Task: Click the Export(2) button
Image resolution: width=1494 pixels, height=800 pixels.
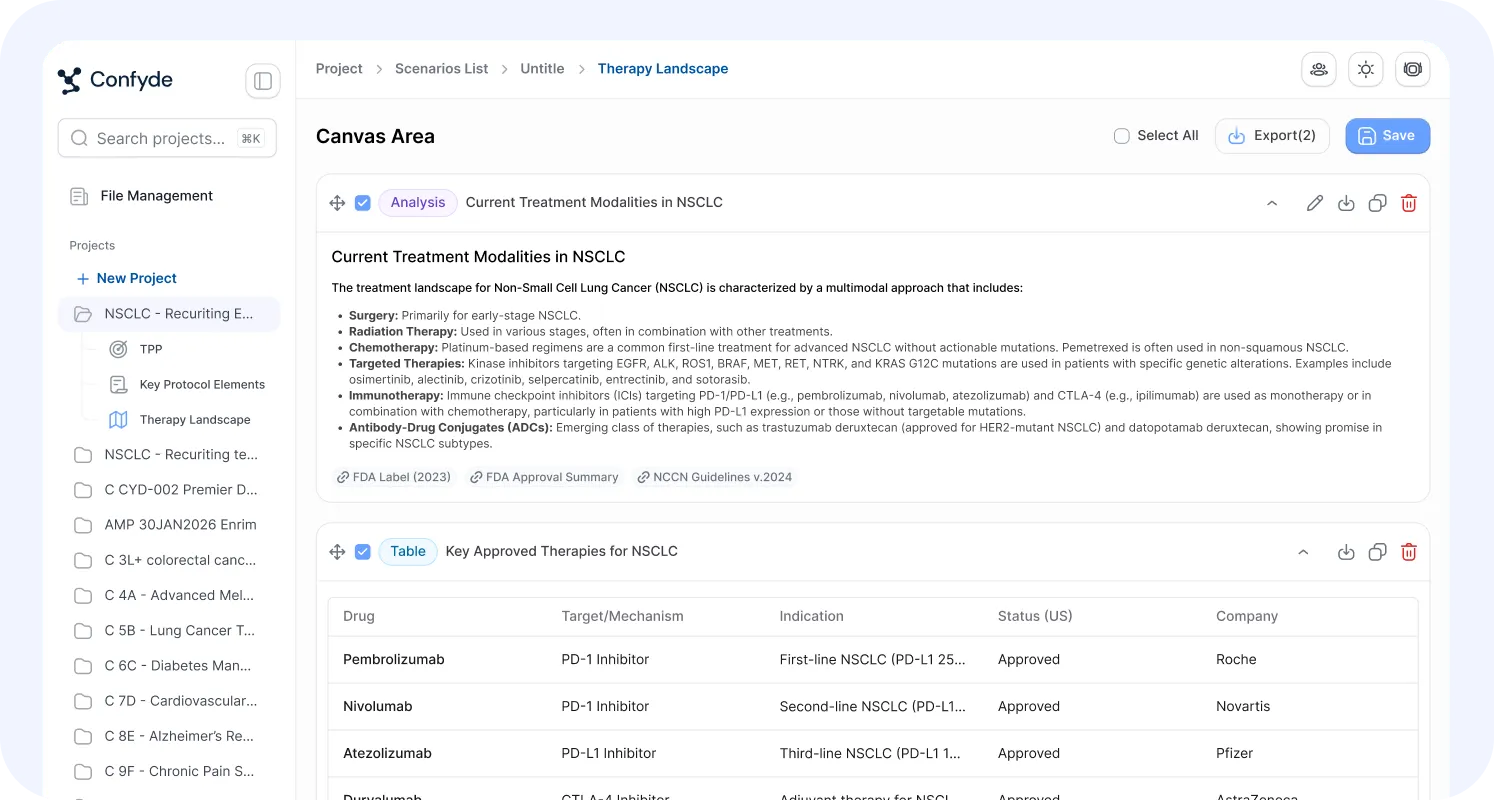Action: 1272,136
